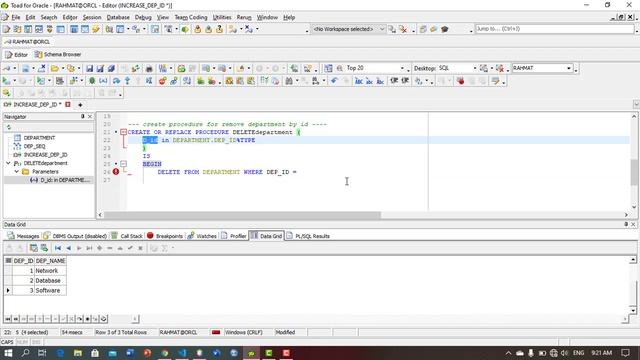Viewport: 640px width, 360px height.
Task: Switch to the Breakpoints tab
Action: tap(164, 236)
